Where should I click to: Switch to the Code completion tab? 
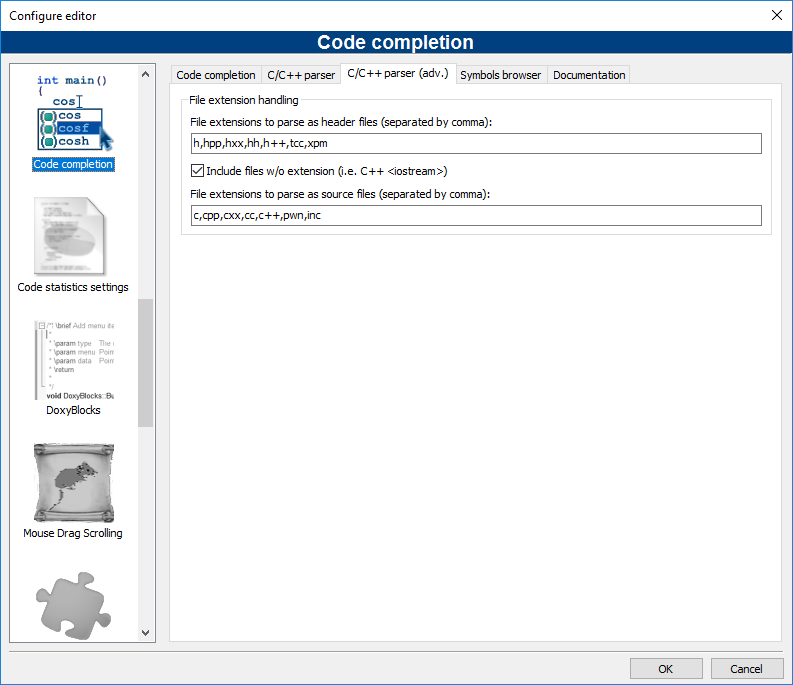215,75
